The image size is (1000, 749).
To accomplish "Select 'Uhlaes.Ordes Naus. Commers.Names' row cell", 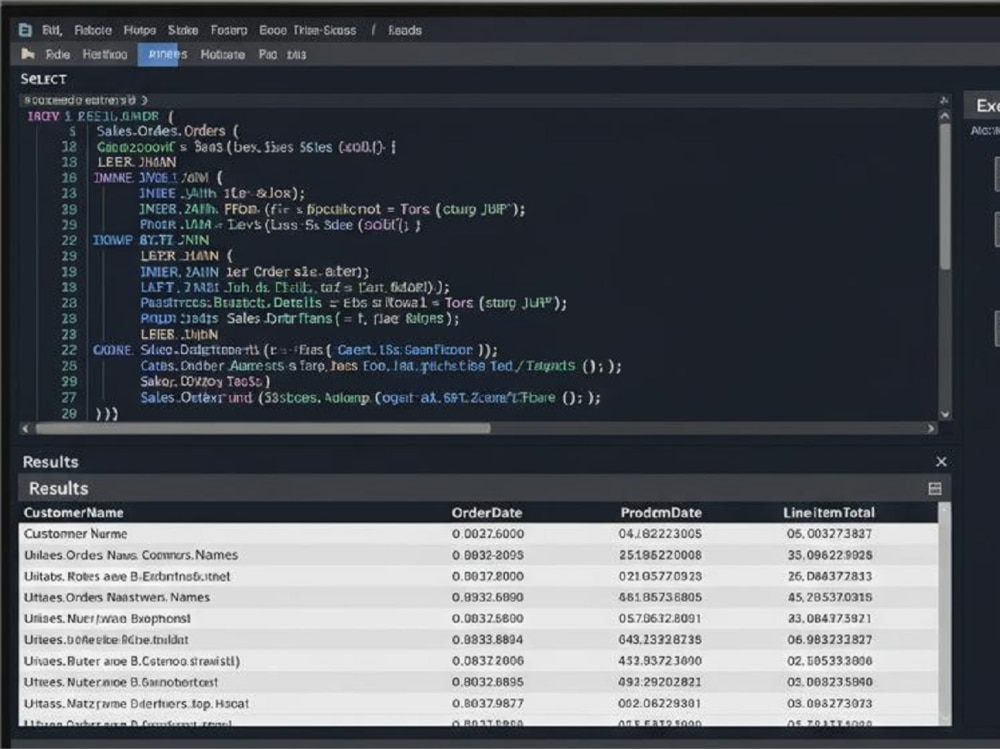I will click(131, 555).
